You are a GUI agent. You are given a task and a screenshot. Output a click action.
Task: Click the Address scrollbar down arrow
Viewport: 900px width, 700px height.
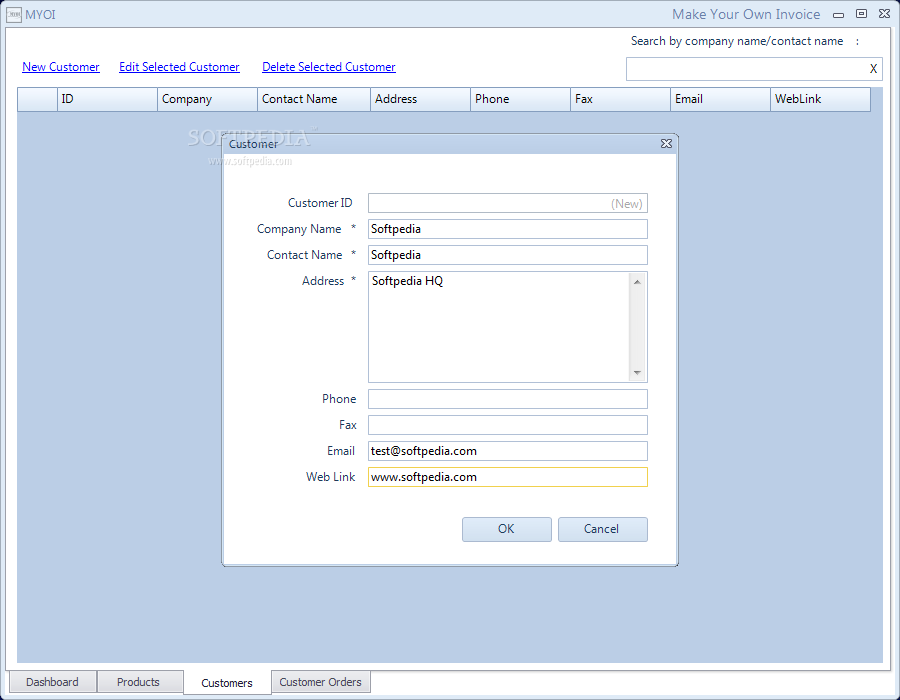pyautogui.click(x=637, y=373)
